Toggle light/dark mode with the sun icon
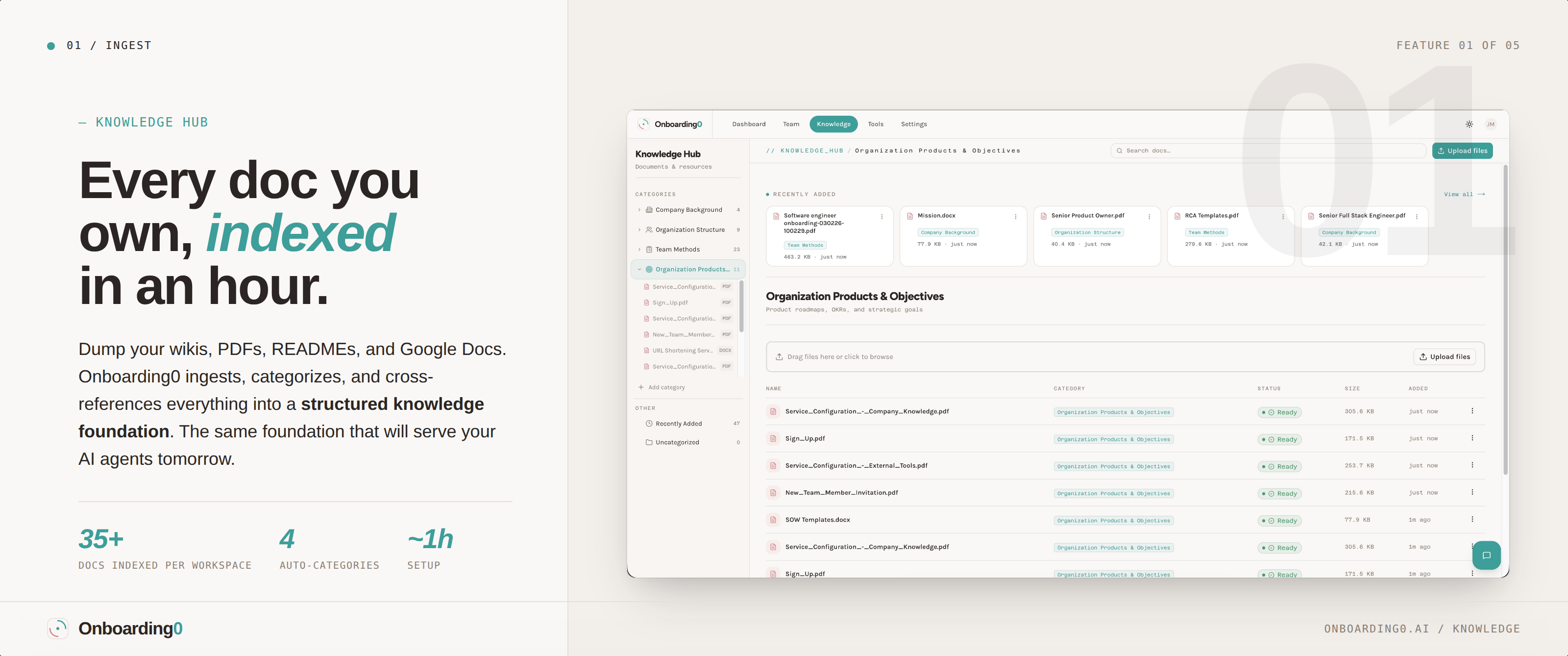The height and width of the screenshot is (656, 1568). (1469, 124)
